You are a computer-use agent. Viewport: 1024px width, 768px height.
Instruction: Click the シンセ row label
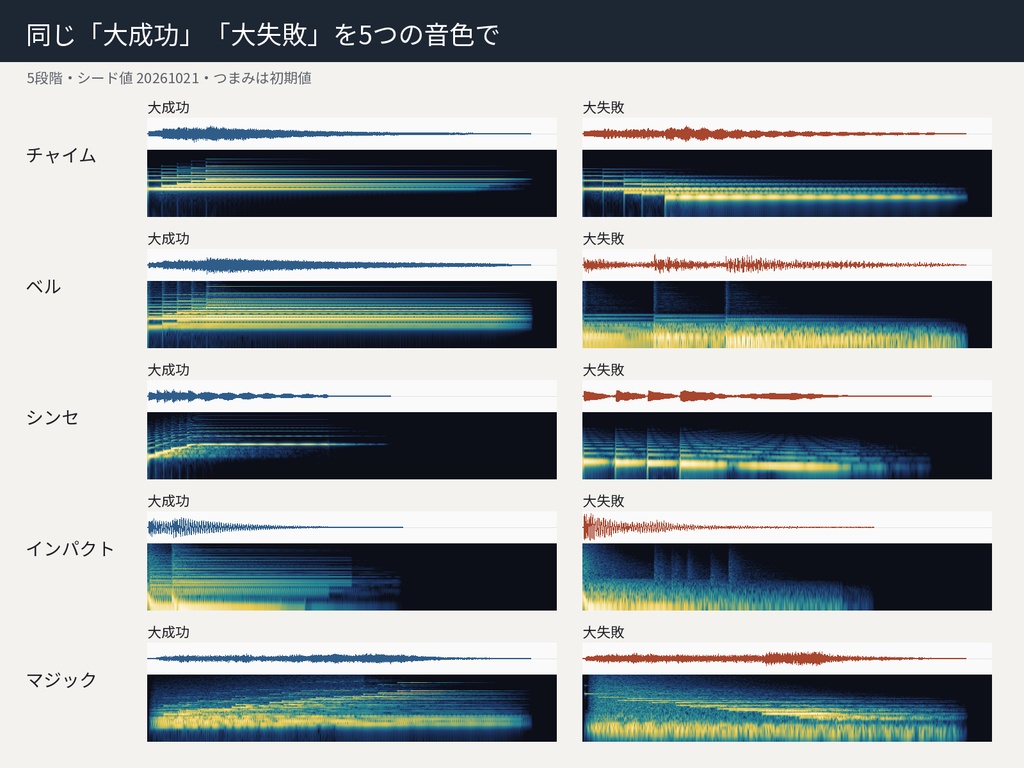click(x=52, y=418)
